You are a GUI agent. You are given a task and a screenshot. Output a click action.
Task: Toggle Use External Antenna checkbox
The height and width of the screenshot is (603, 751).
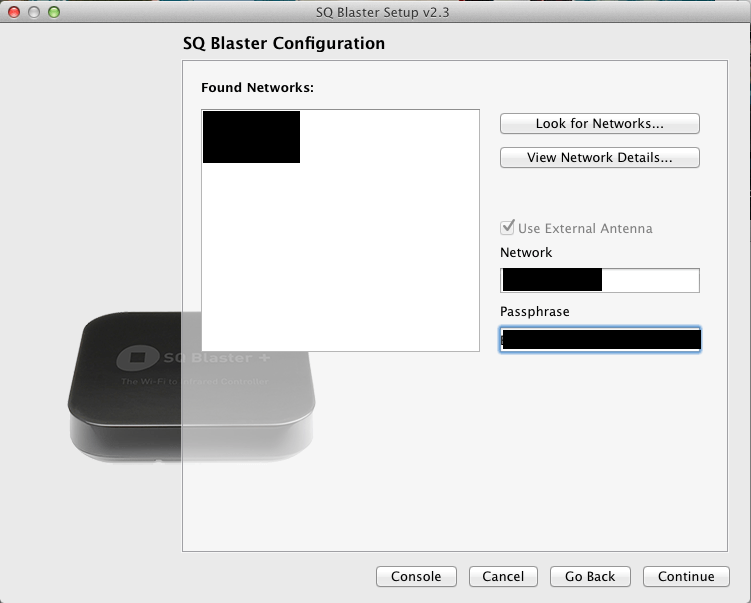point(507,228)
